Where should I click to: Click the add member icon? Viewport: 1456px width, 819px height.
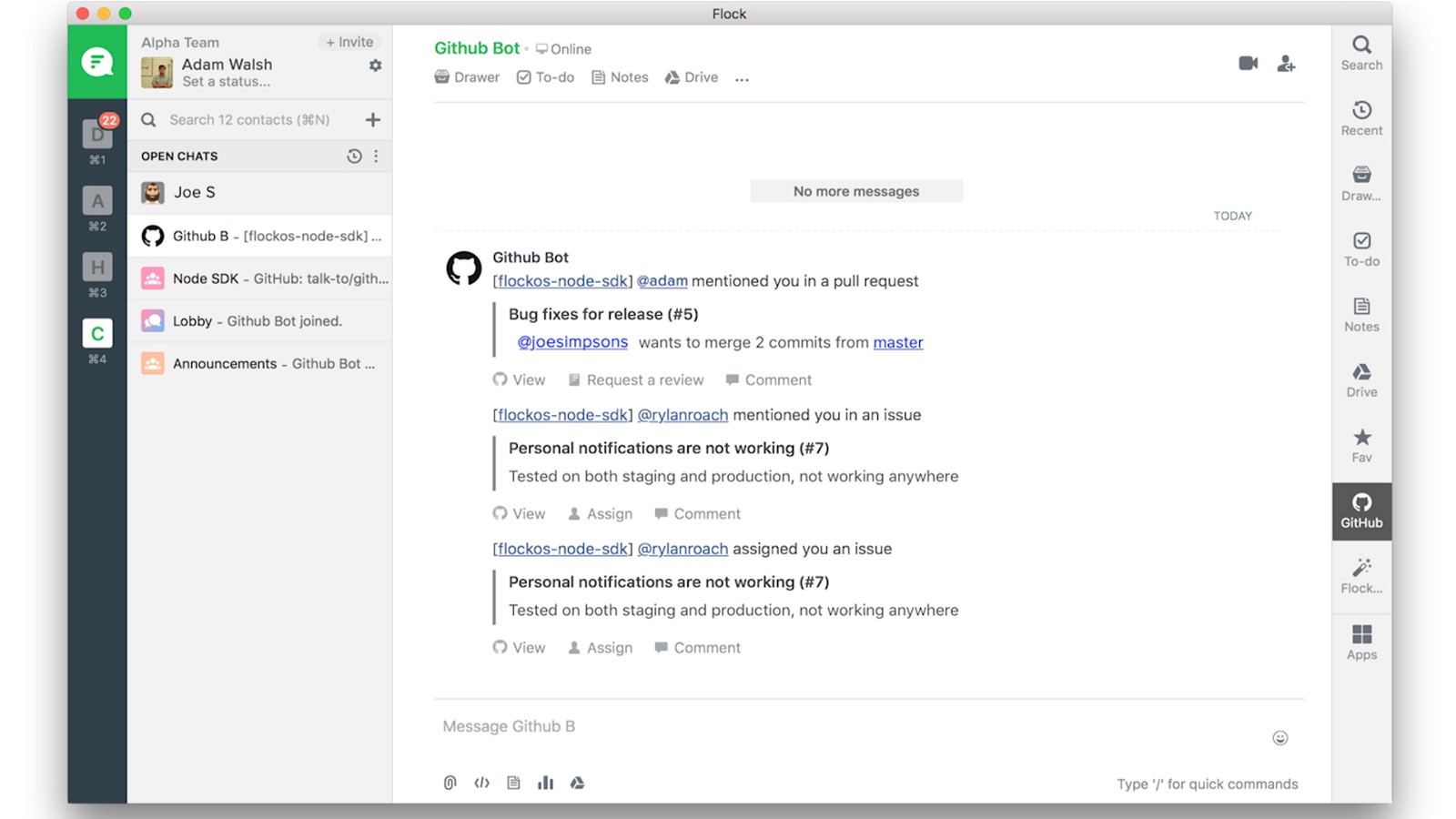point(1286,63)
